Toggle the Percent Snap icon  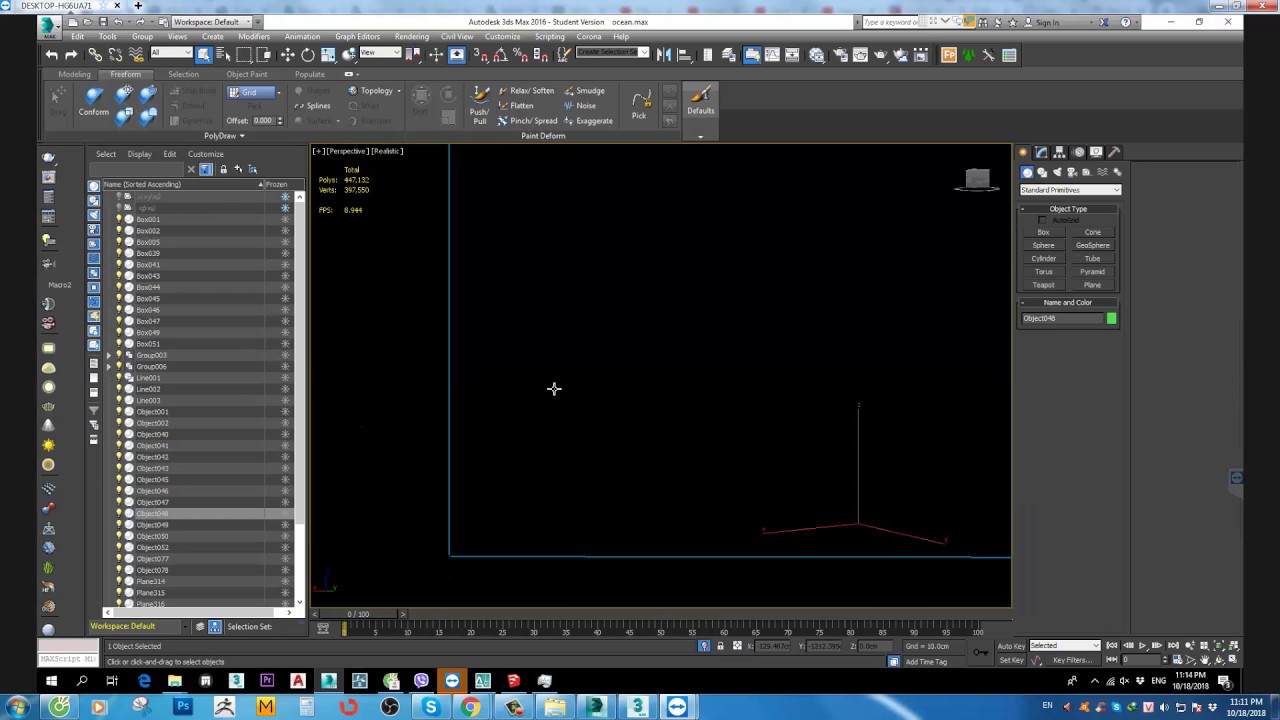[520, 55]
